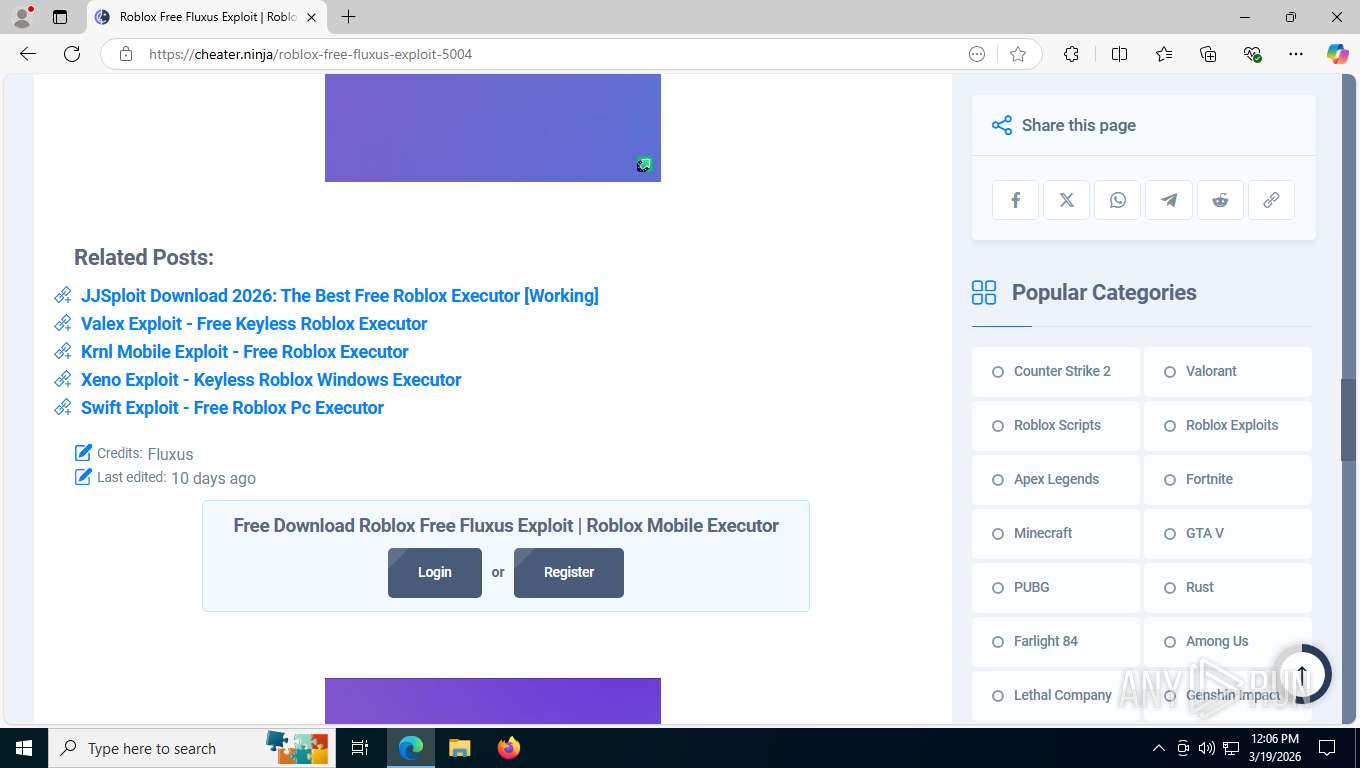
Task: Add page to favorites star
Action: [1018, 54]
